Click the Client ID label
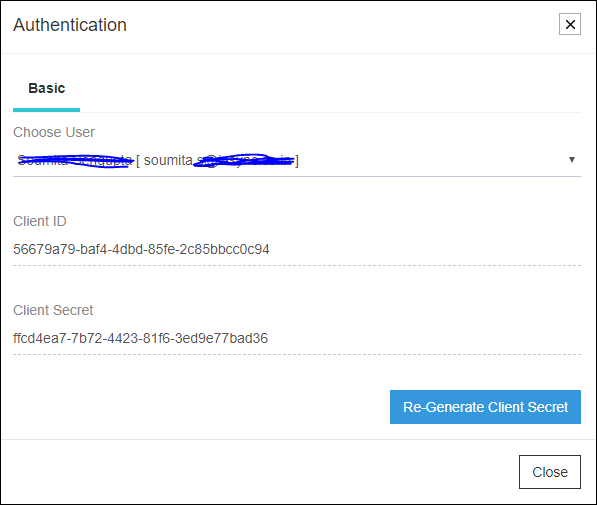This screenshot has width=597, height=505. [40, 221]
